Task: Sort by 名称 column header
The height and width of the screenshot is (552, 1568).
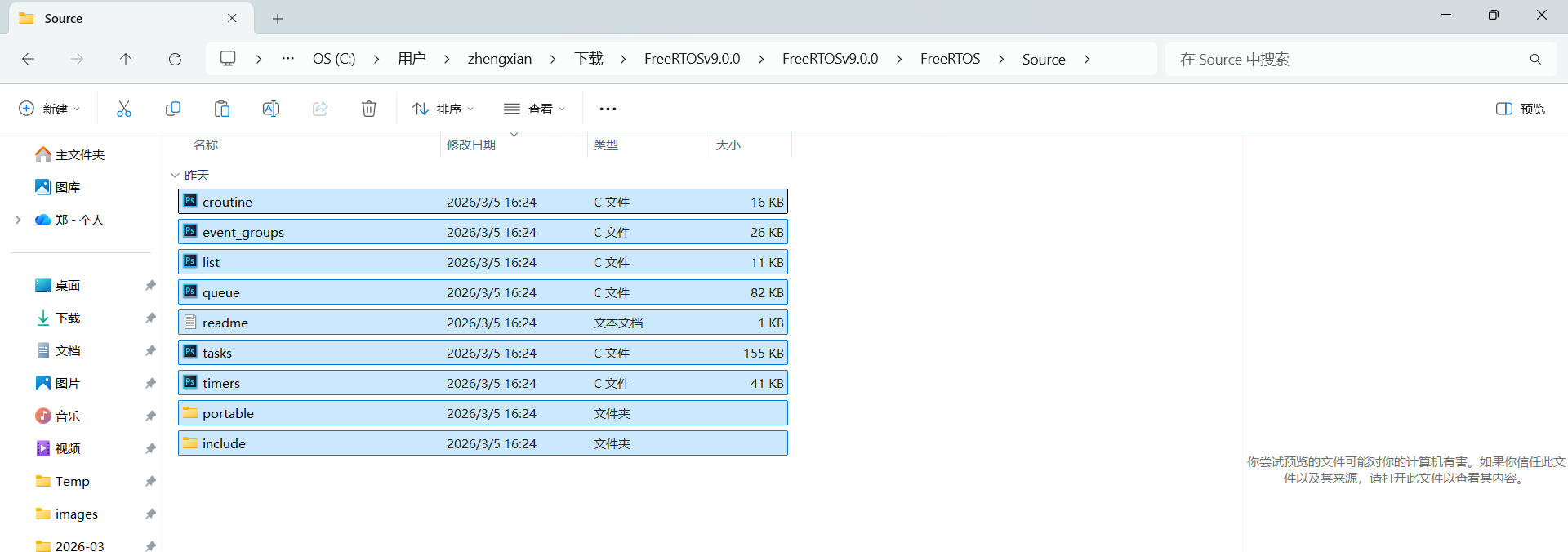Action: click(x=206, y=145)
